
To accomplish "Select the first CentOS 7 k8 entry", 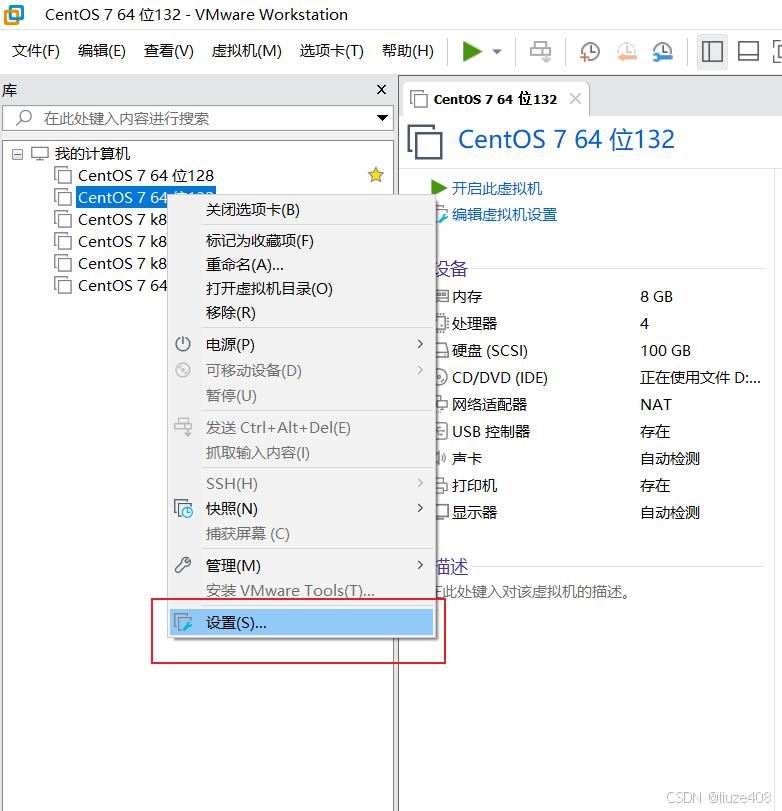I will (122, 220).
